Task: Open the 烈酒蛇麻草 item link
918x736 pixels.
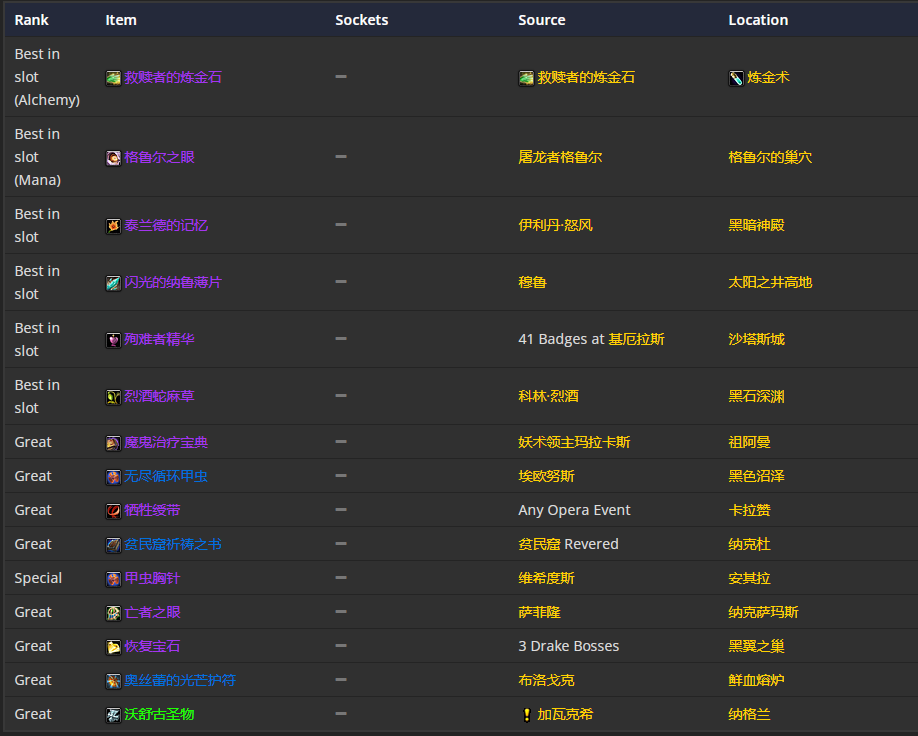Action: [159, 396]
